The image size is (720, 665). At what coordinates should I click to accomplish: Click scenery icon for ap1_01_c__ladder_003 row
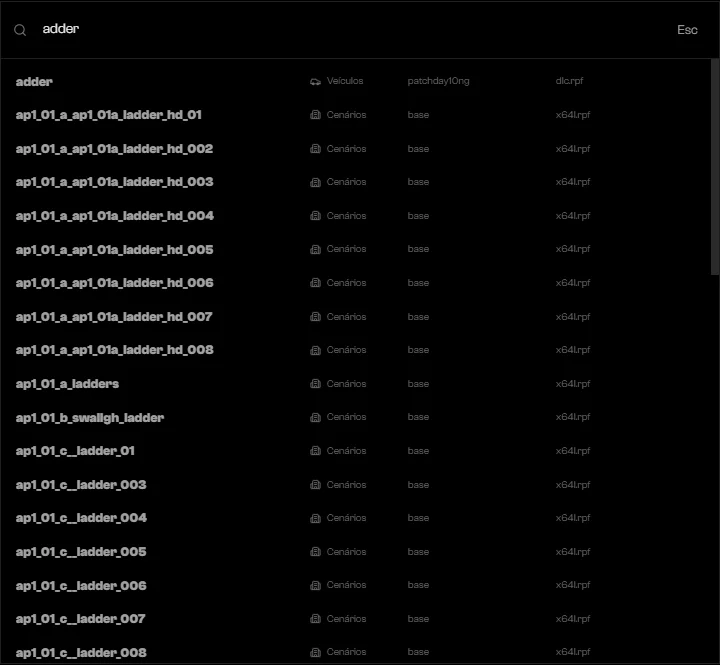click(315, 485)
